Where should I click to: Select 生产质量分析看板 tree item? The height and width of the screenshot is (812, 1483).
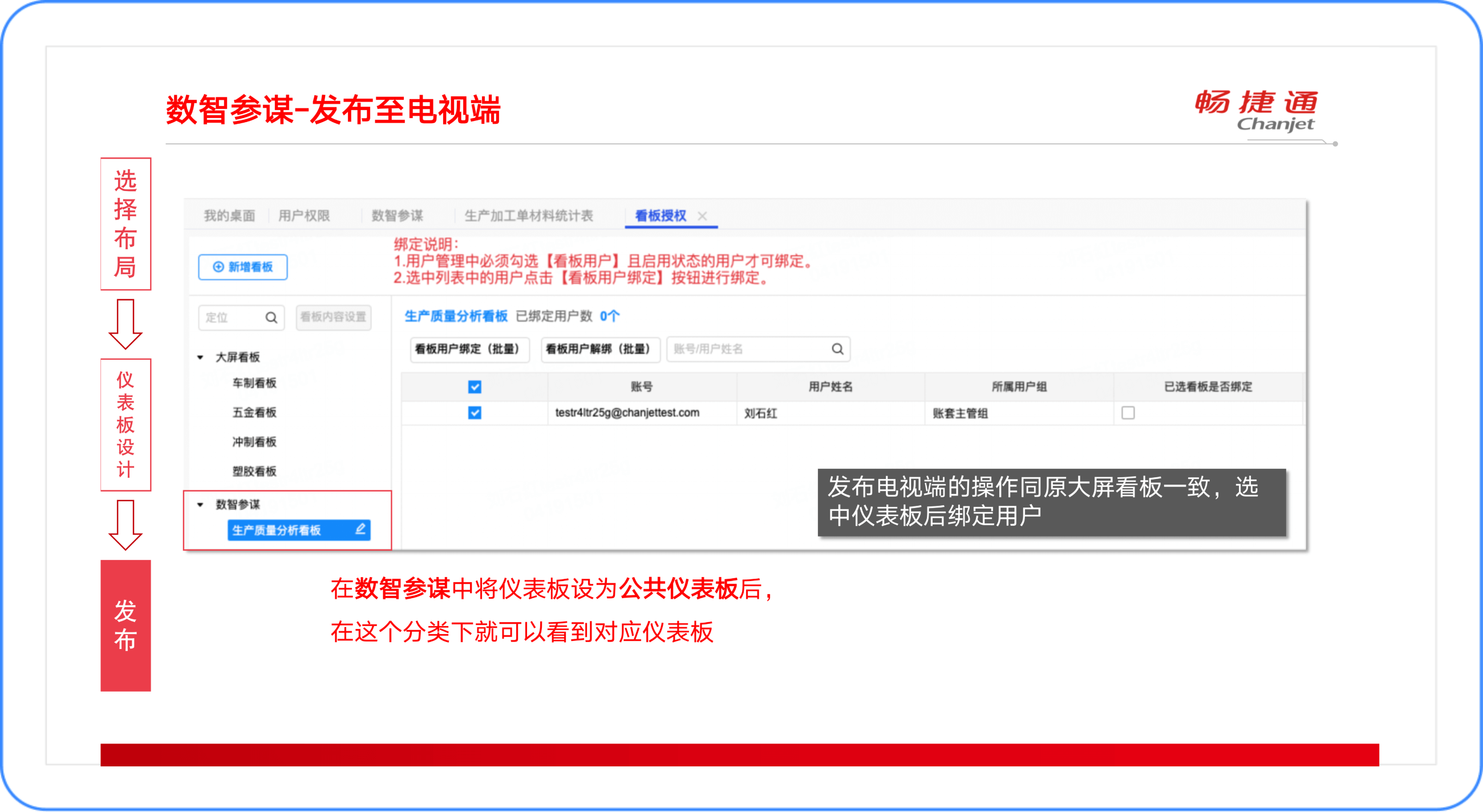[x=299, y=530]
